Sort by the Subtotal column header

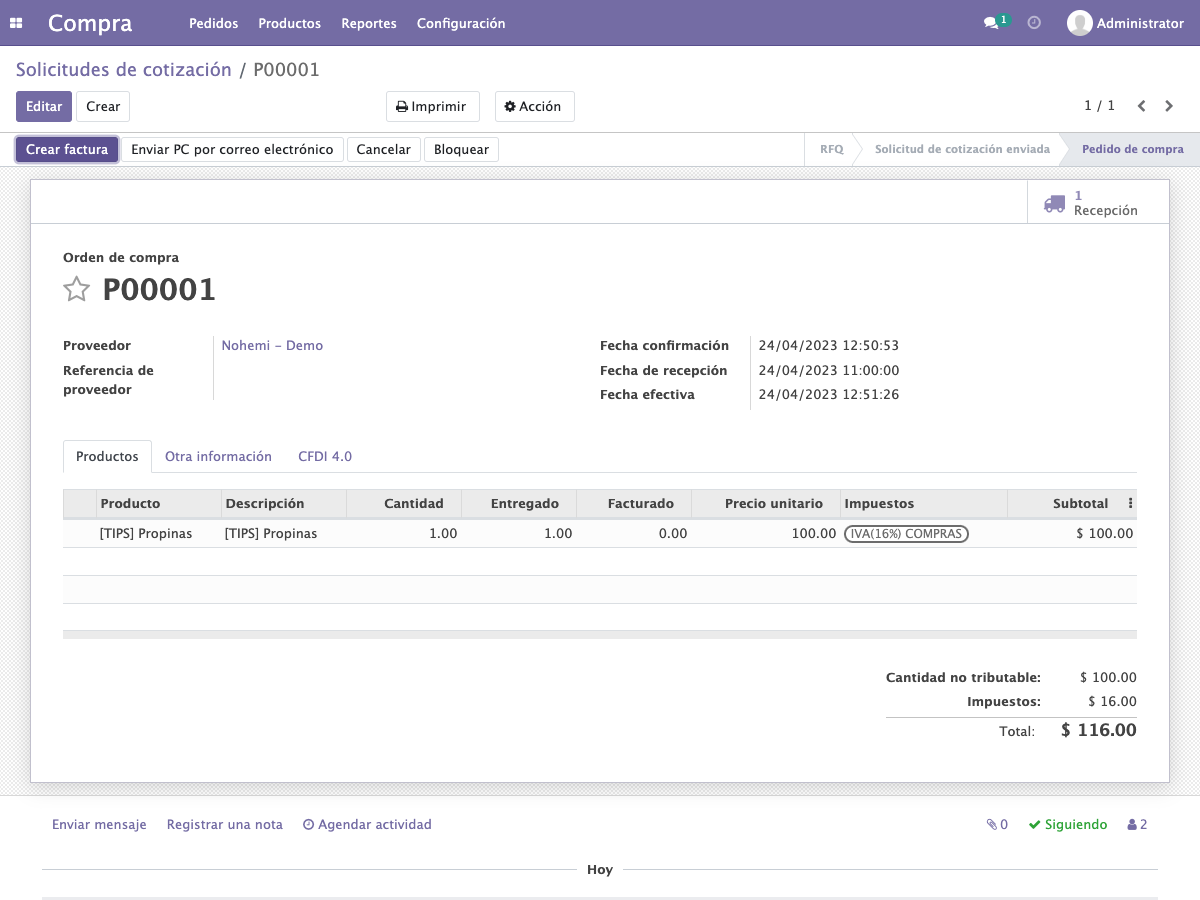click(1065, 504)
